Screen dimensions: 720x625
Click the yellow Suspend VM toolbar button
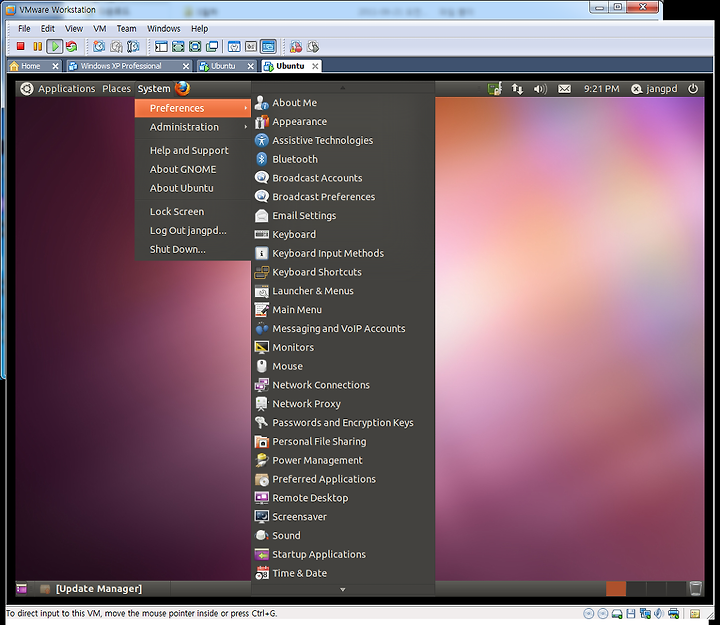click(38, 46)
